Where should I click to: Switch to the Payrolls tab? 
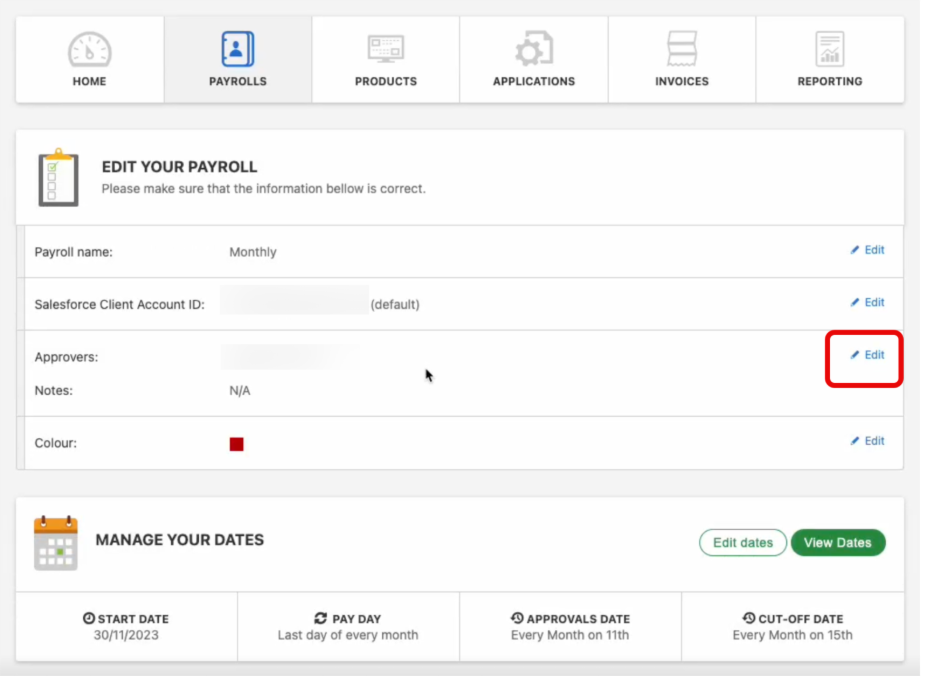coord(237,60)
